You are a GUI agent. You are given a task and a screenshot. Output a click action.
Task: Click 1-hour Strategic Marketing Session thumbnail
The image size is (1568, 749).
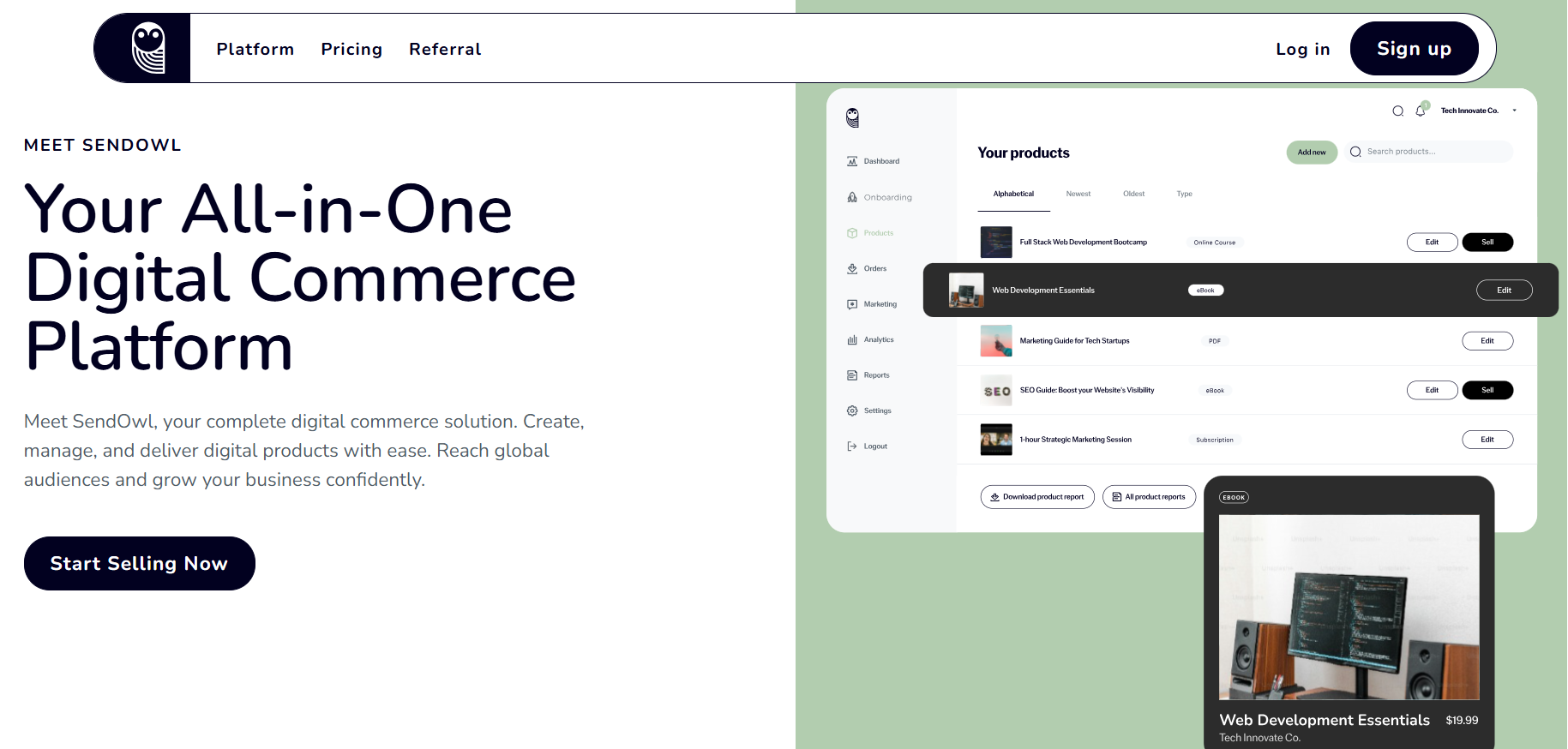[996, 440]
